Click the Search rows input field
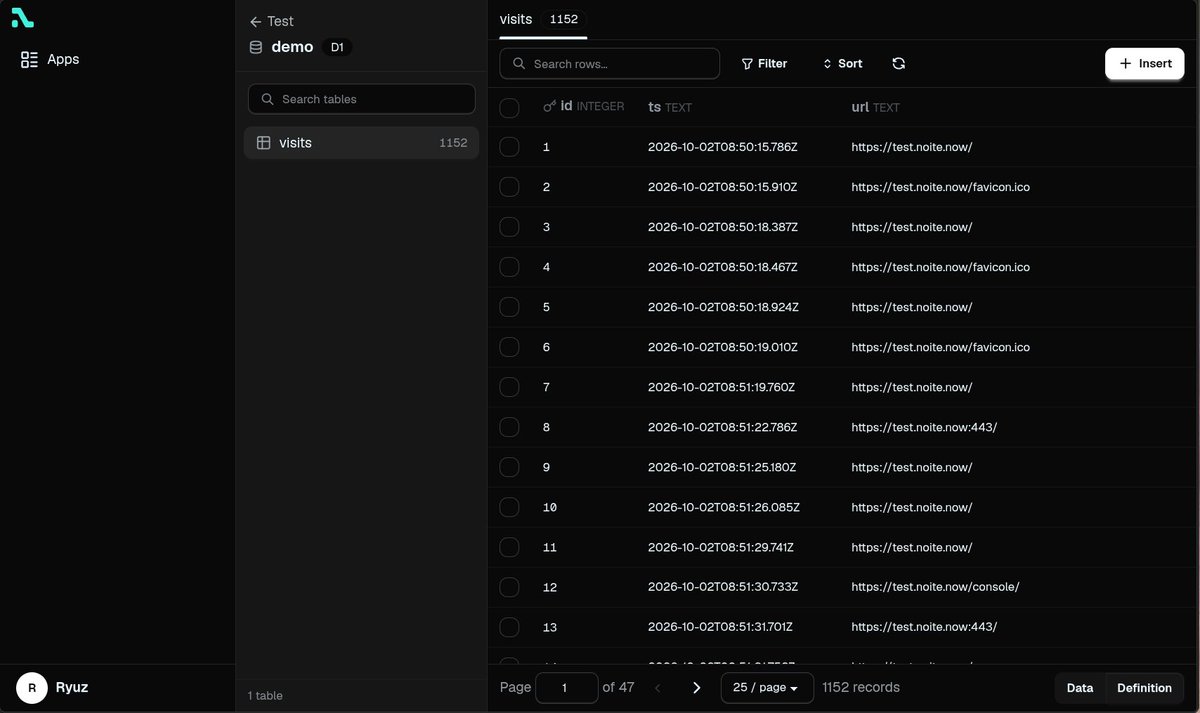 (x=609, y=63)
